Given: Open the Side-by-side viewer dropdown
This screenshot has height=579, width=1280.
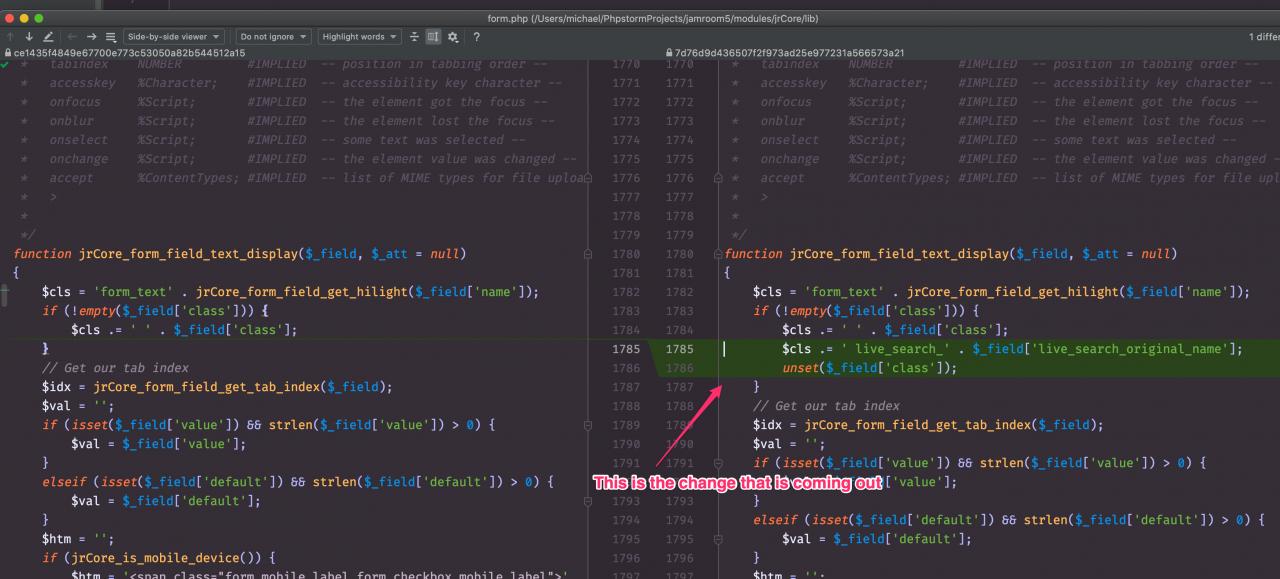Looking at the screenshot, I should 173,37.
